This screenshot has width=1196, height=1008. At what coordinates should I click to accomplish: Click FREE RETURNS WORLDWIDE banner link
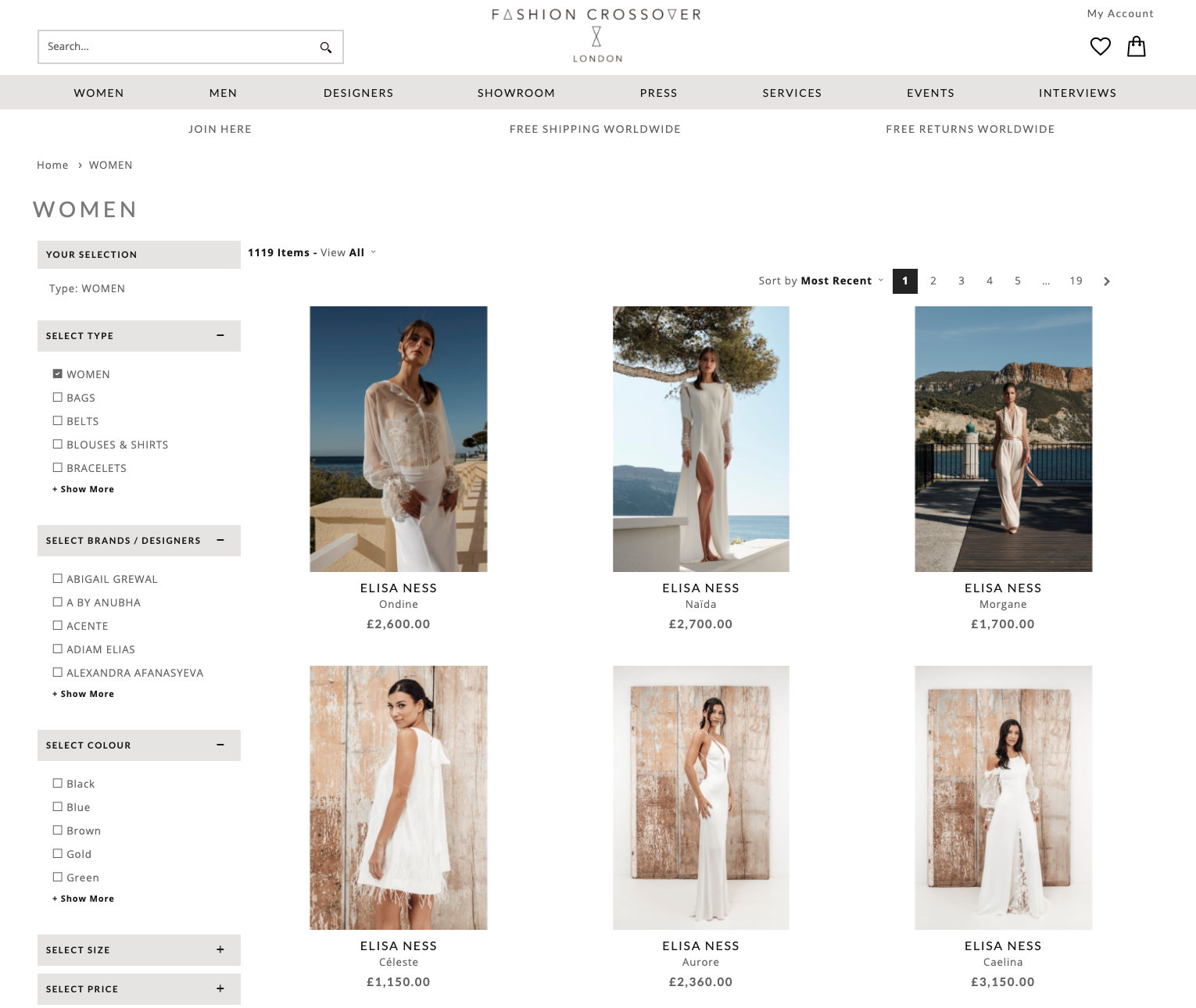coord(970,129)
